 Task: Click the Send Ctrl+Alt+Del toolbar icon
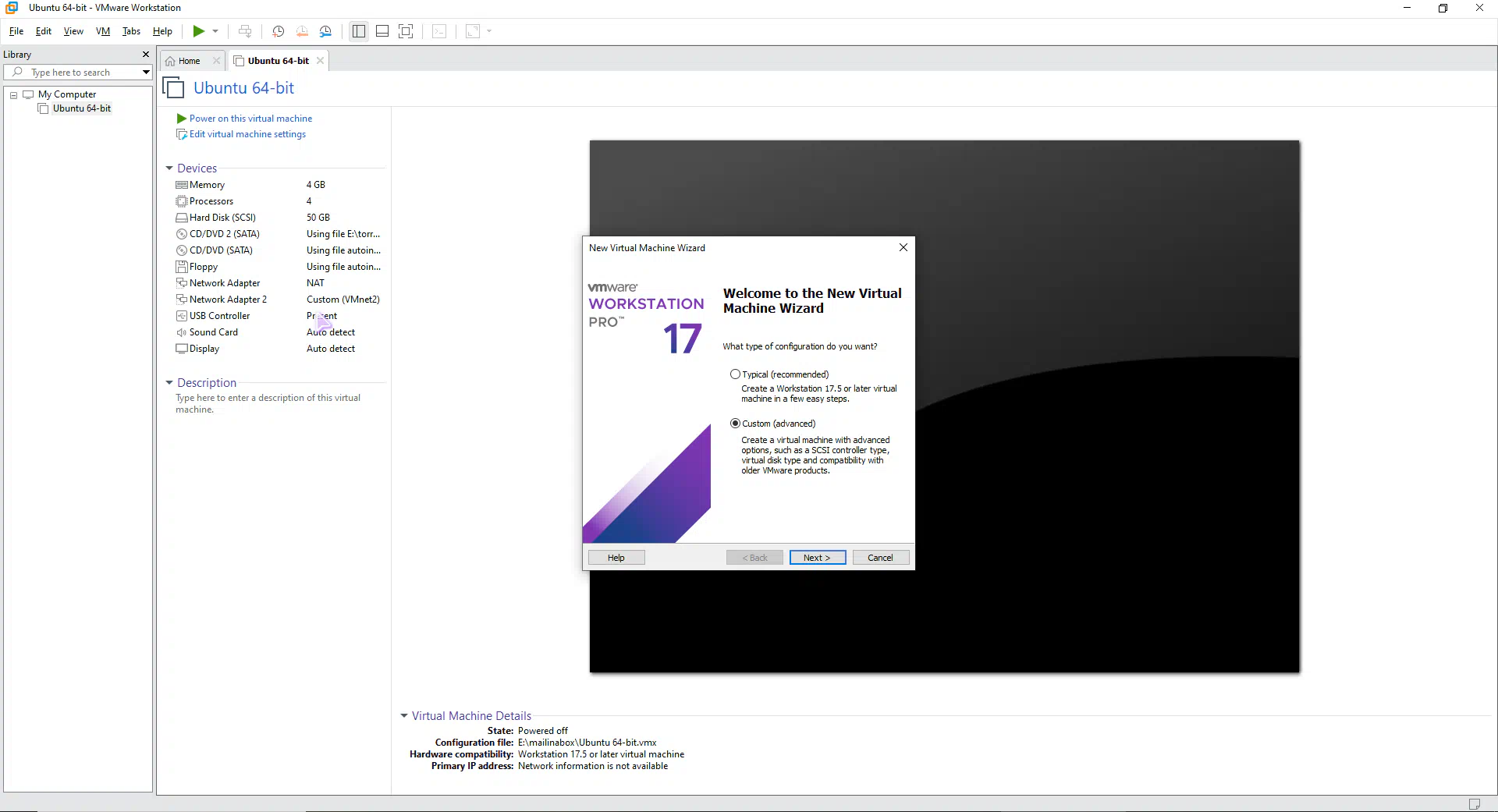[x=245, y=31]
